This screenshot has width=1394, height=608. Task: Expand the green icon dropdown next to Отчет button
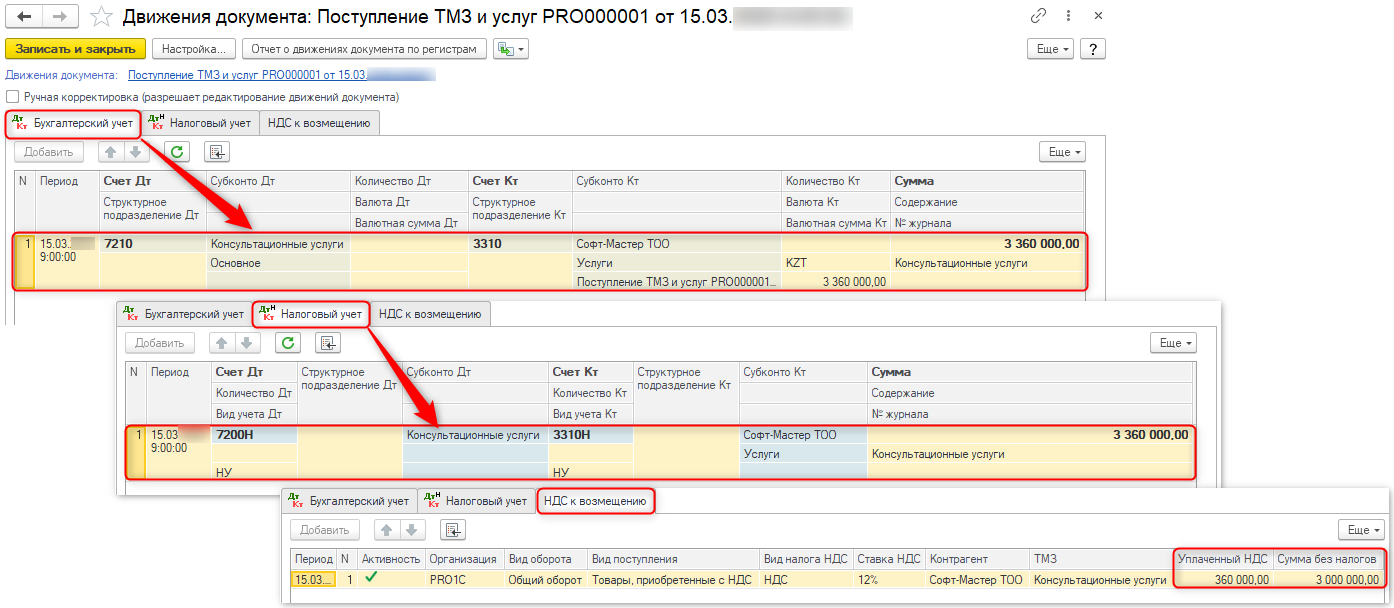512,49
